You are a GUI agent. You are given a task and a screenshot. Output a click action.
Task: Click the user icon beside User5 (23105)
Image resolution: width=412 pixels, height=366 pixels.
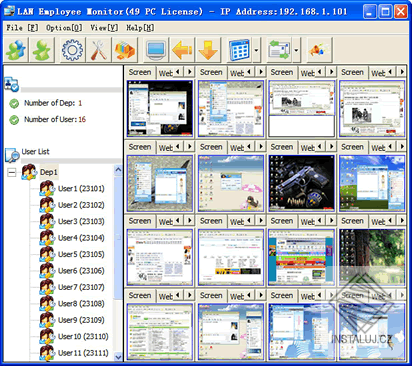[47, 254]
